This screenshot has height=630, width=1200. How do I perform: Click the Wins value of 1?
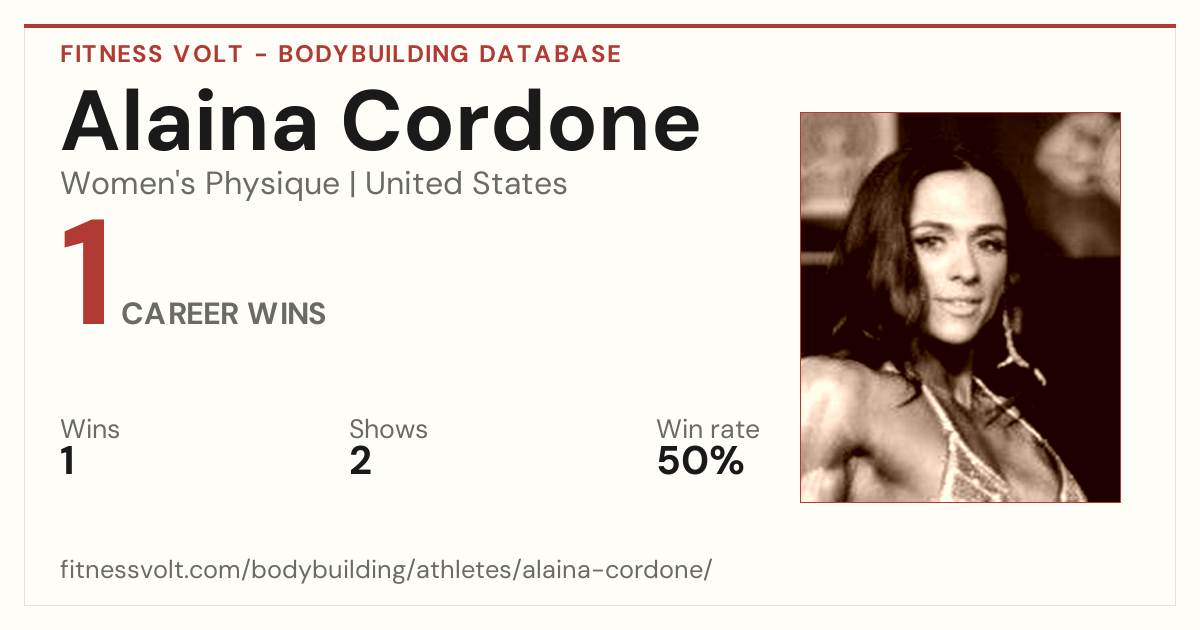[x=68, y=462]
